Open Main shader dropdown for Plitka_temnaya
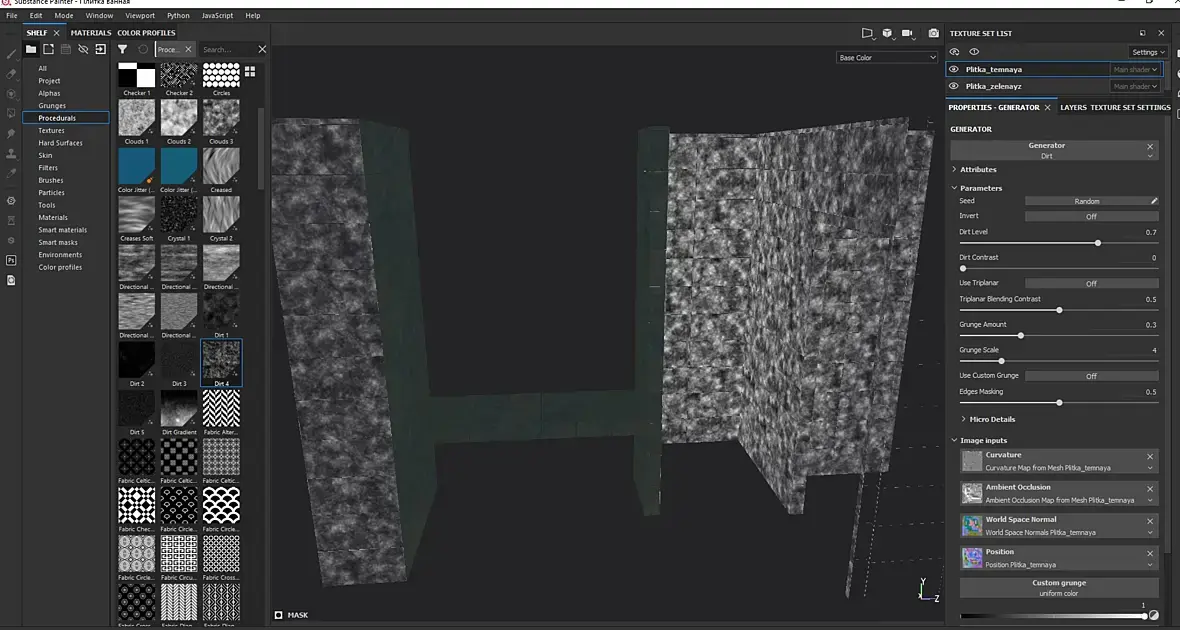 (x=1135, y=69)
